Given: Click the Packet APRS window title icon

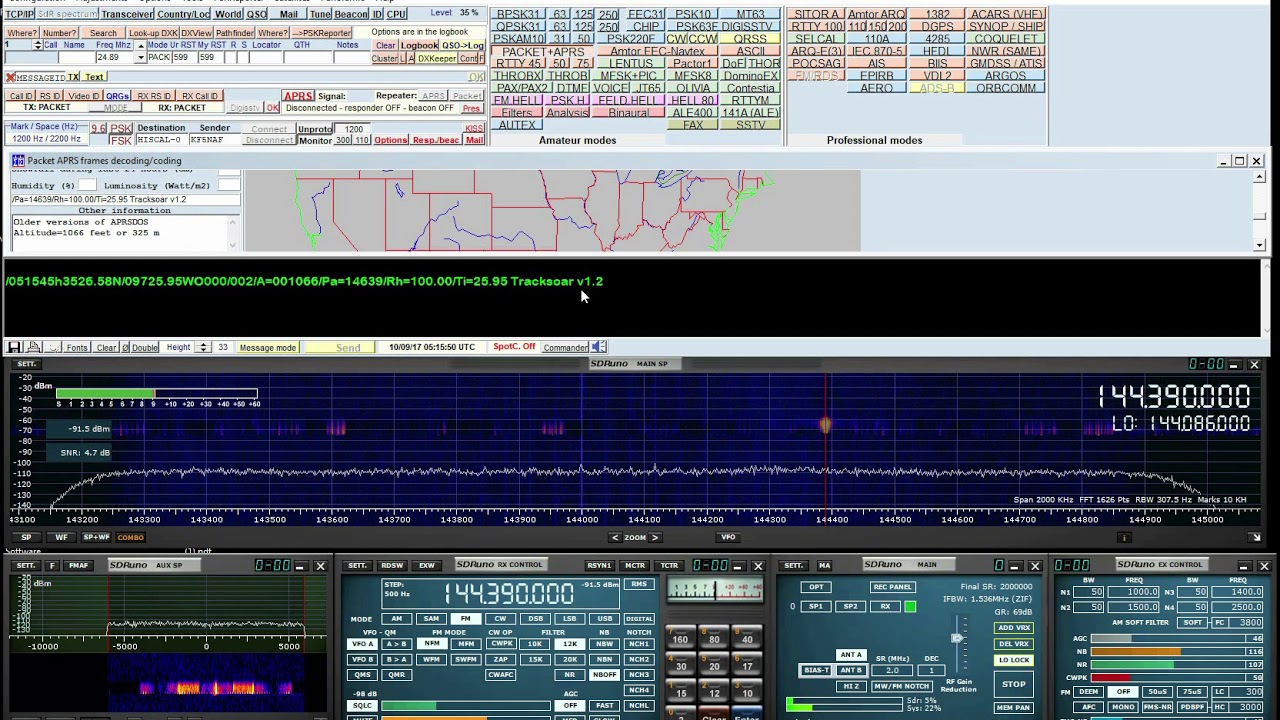Looking at the screenshot, I should tap(18, 160).
